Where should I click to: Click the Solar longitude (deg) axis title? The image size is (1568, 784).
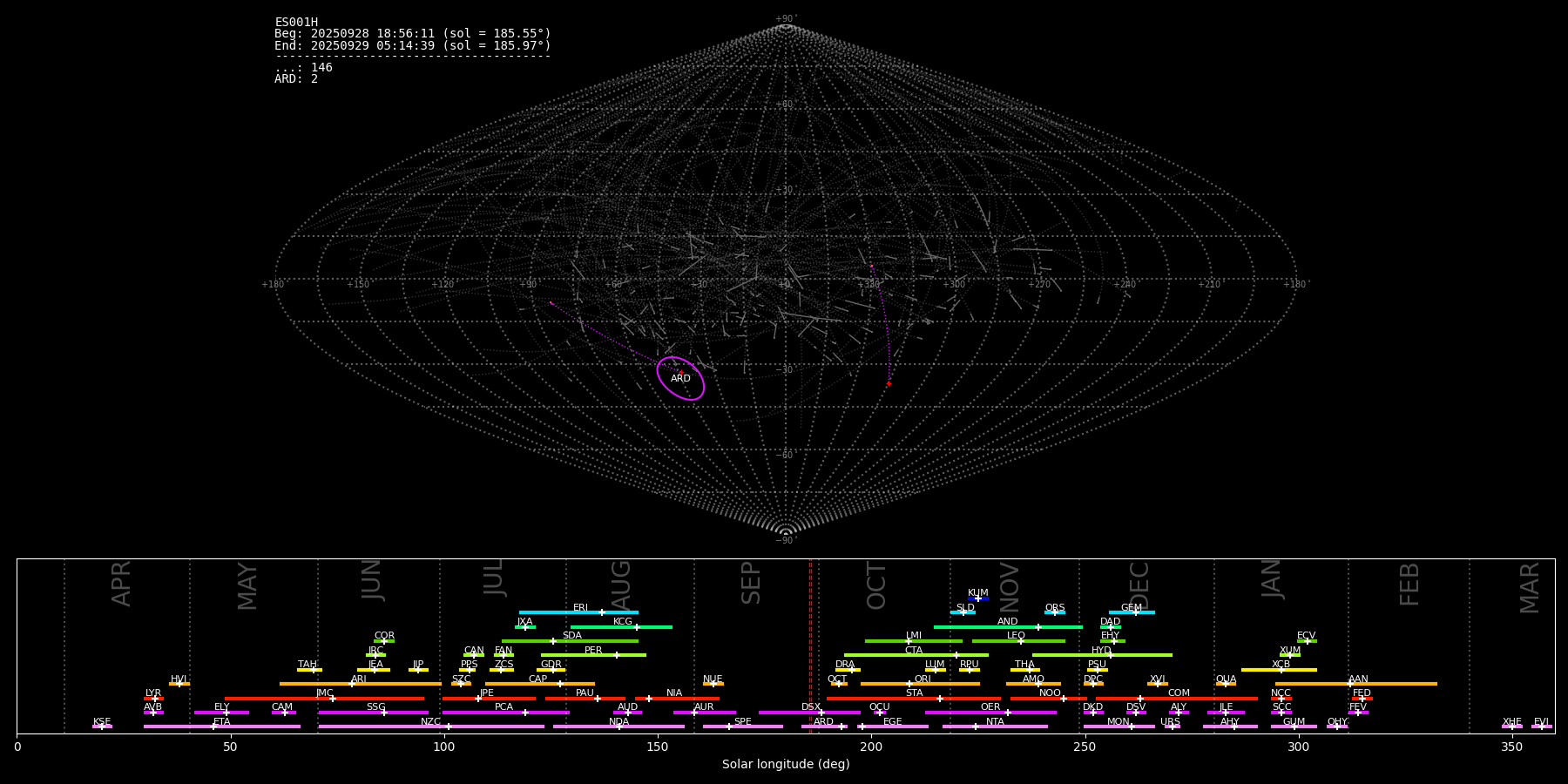click(x=786, y=764)
